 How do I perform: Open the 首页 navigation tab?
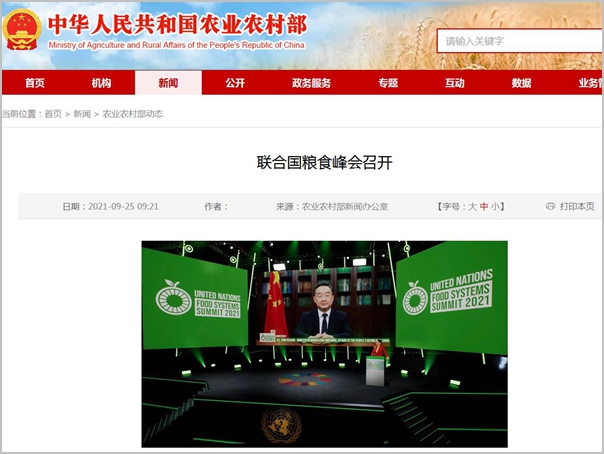pos(35,83)
